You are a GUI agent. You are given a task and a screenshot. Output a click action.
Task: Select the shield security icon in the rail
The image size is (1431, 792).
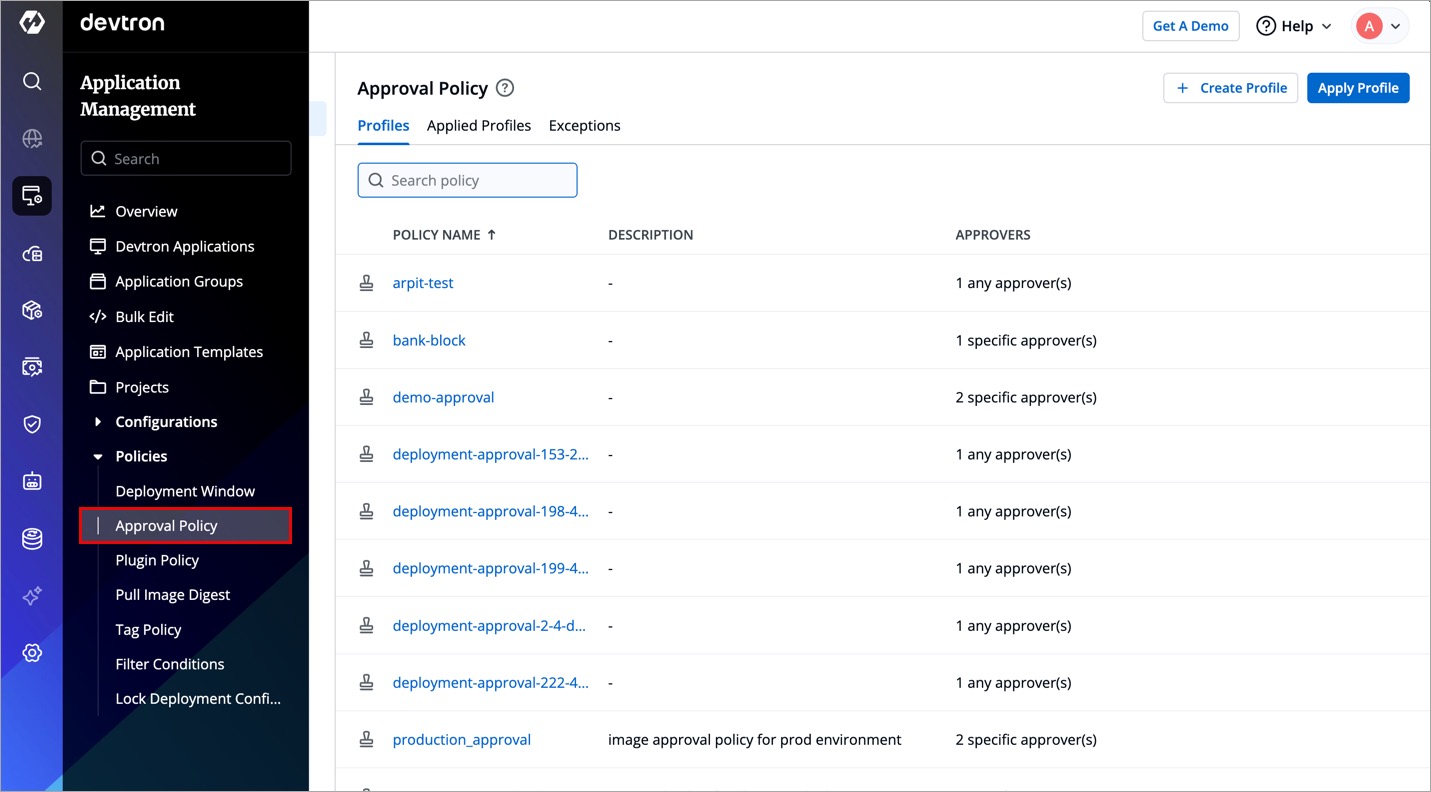(32, 424)
